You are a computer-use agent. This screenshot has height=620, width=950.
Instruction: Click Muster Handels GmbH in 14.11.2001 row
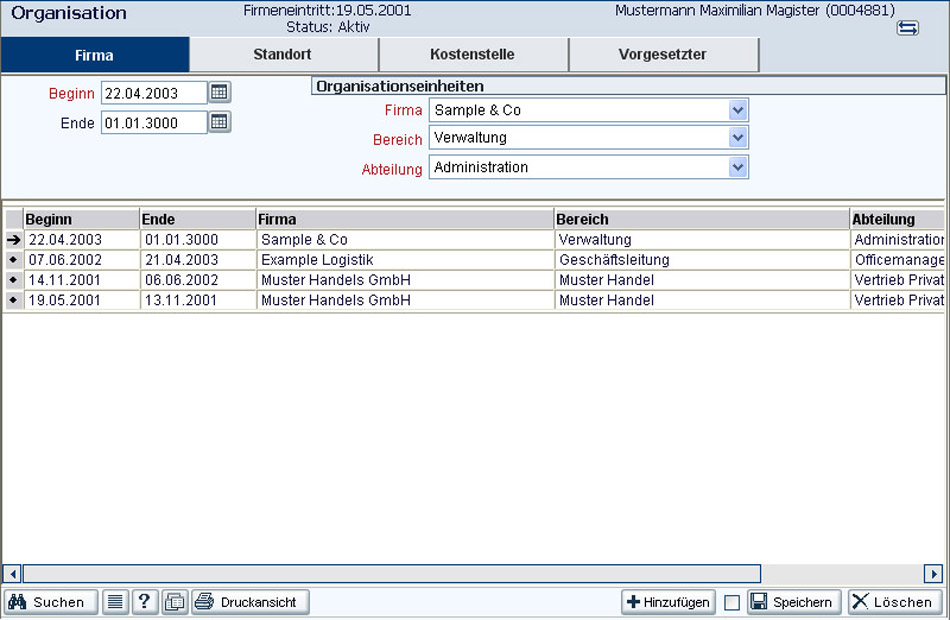tap(405, 280)
